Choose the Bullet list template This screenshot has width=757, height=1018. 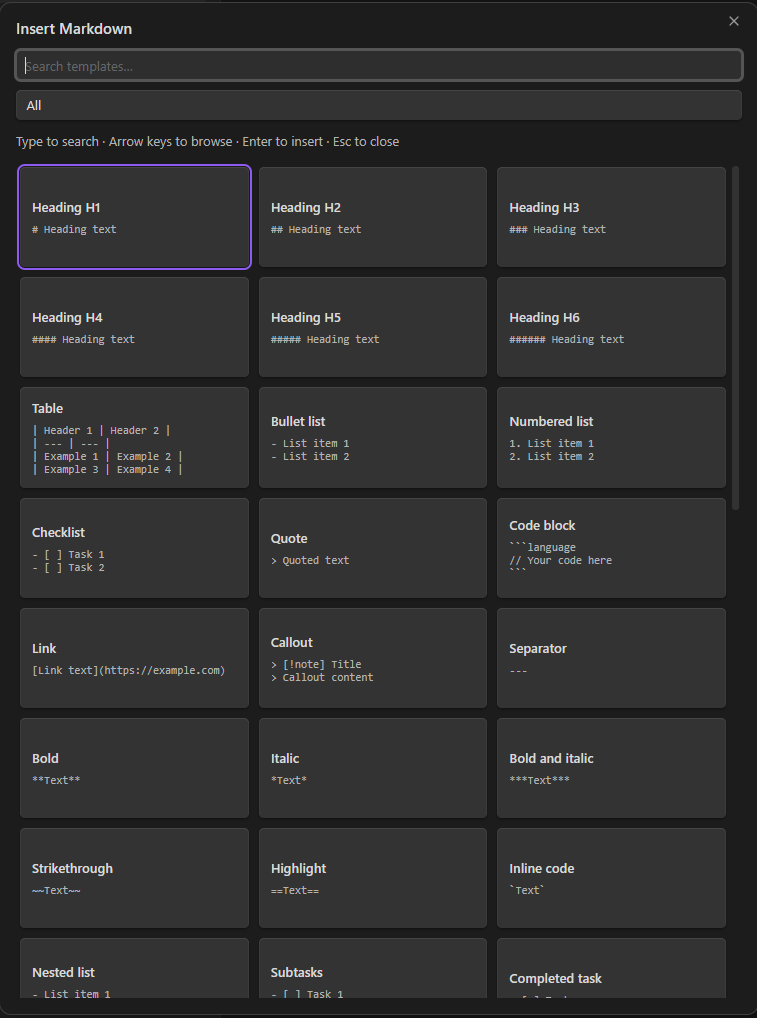[x=373, y=438]
